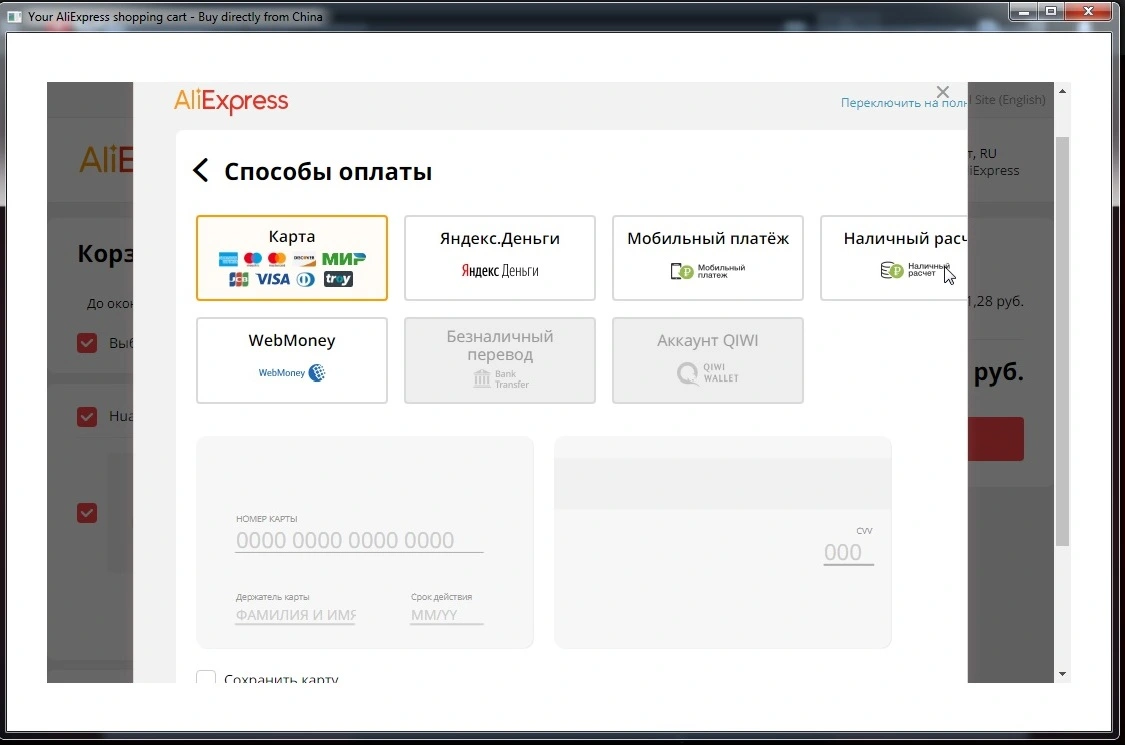
Task: Tick the Сохранить карту checkbox
Action: [x=206, y=678]
